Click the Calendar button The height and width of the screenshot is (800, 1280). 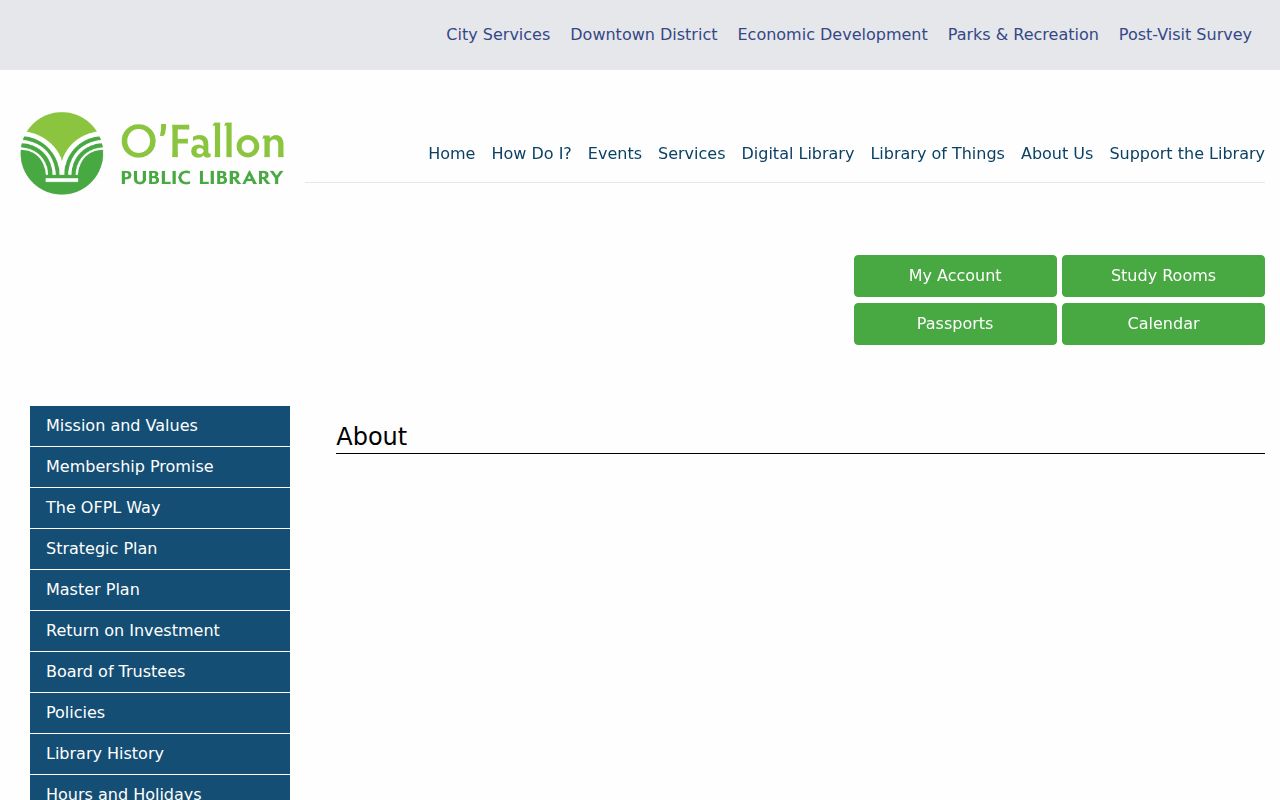click(x=1163, y=324)
